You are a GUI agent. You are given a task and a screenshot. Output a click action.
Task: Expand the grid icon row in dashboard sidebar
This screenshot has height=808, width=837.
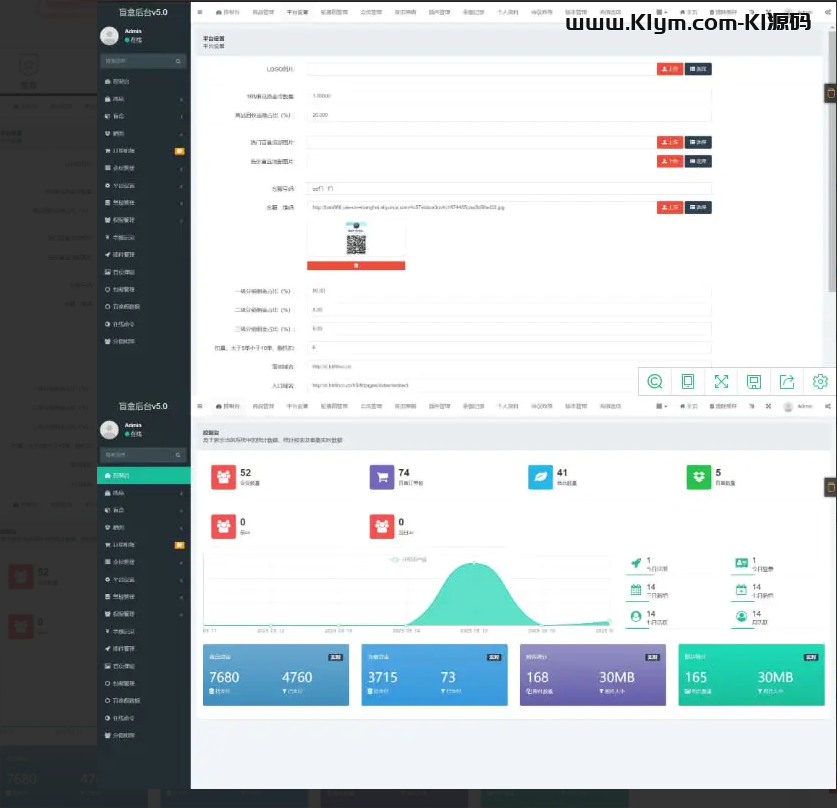click(x=144, y=561)
